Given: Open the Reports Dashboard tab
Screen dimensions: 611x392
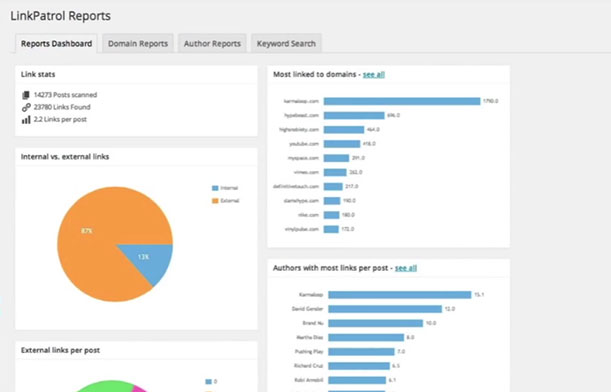Looking at the screenshot, I should (x=57, y=44).
